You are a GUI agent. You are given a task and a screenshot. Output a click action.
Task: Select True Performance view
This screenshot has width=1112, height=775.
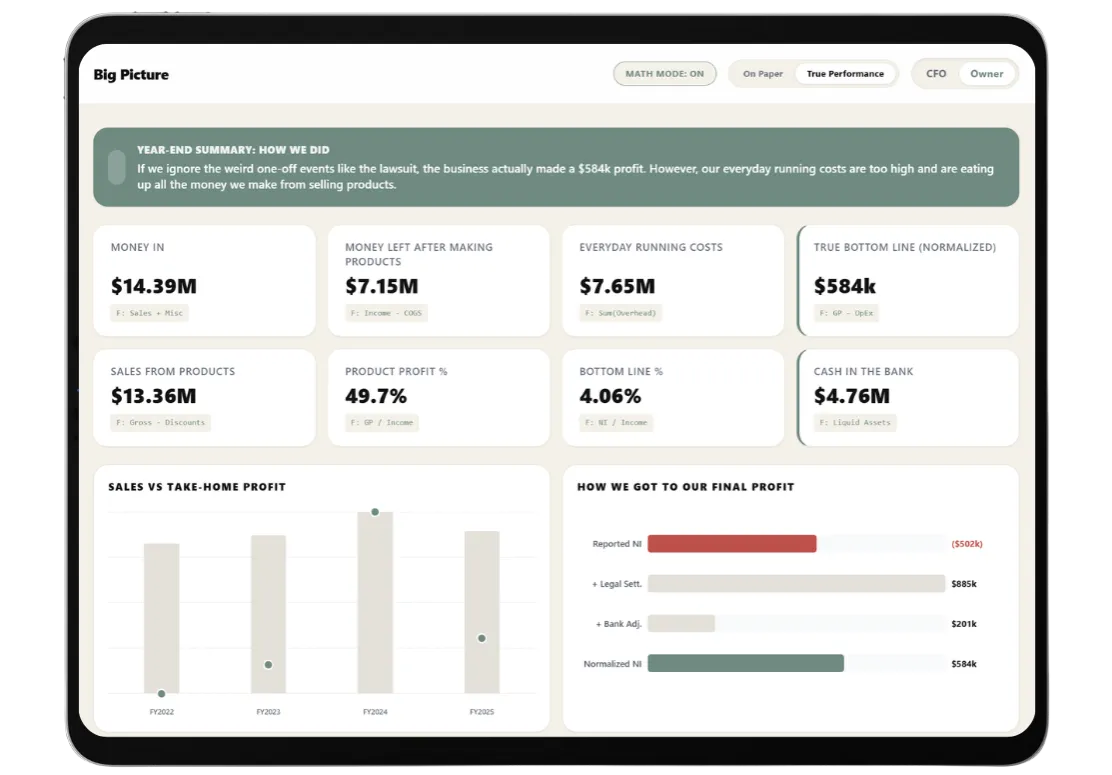[845, 74]
